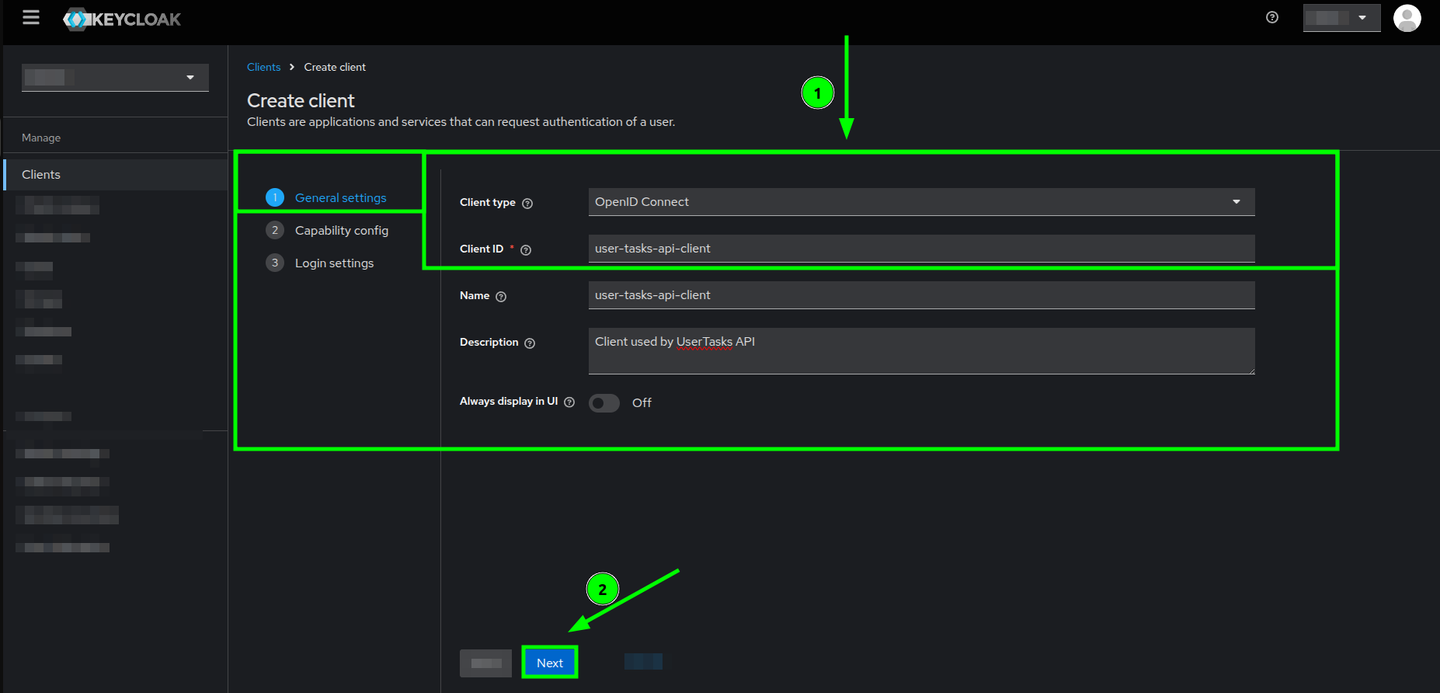Image resolution: width=1440 pixels, height=693 pixels.
Task: Click the Client ID question mark icon
Action: pyautogui.click(x=526, y=249)
